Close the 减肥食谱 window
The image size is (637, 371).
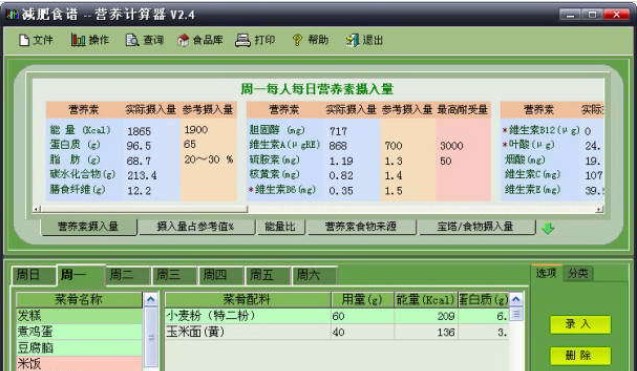616,15
